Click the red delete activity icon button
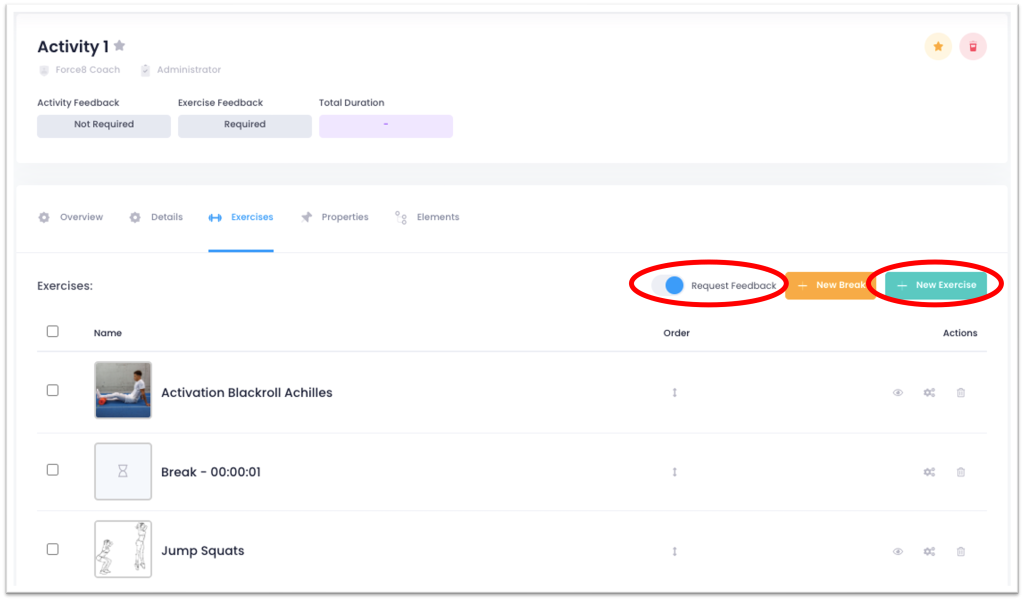Image resolution: width=1024 pixels, height=601 pixels. tap(972, 47)
